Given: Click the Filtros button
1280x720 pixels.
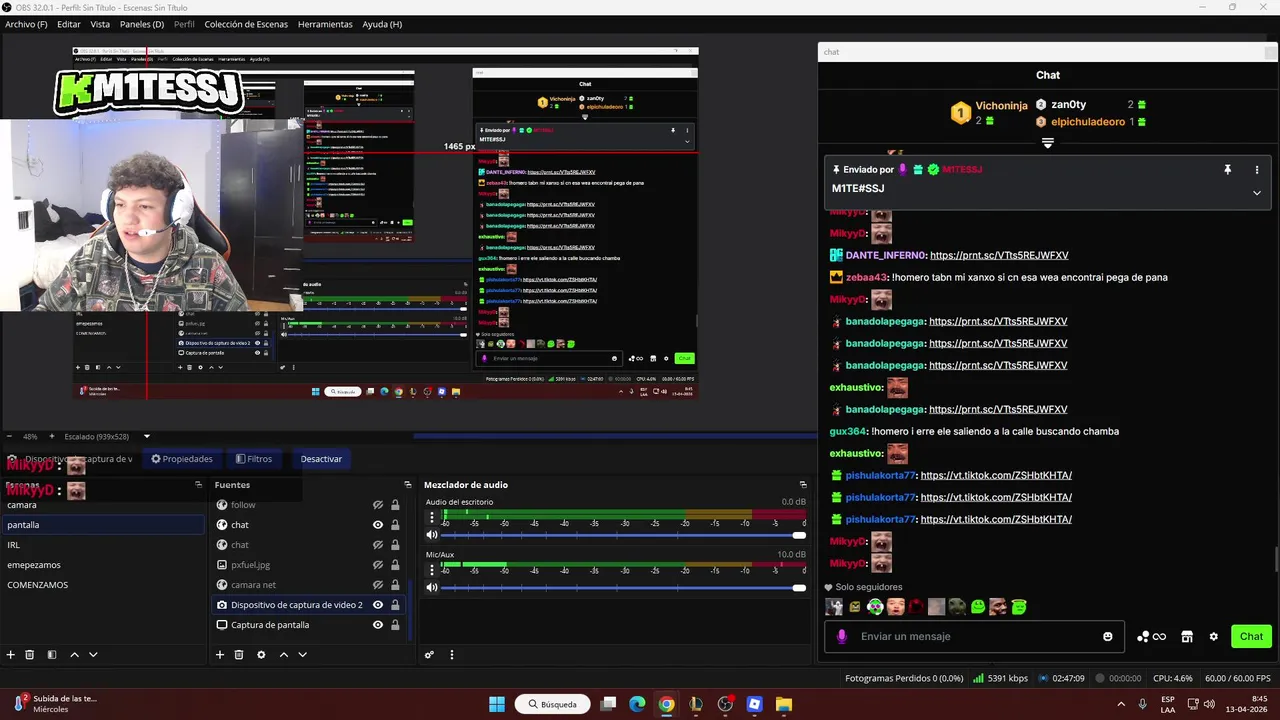Looking at the screenshot, I should click(254, 459).
